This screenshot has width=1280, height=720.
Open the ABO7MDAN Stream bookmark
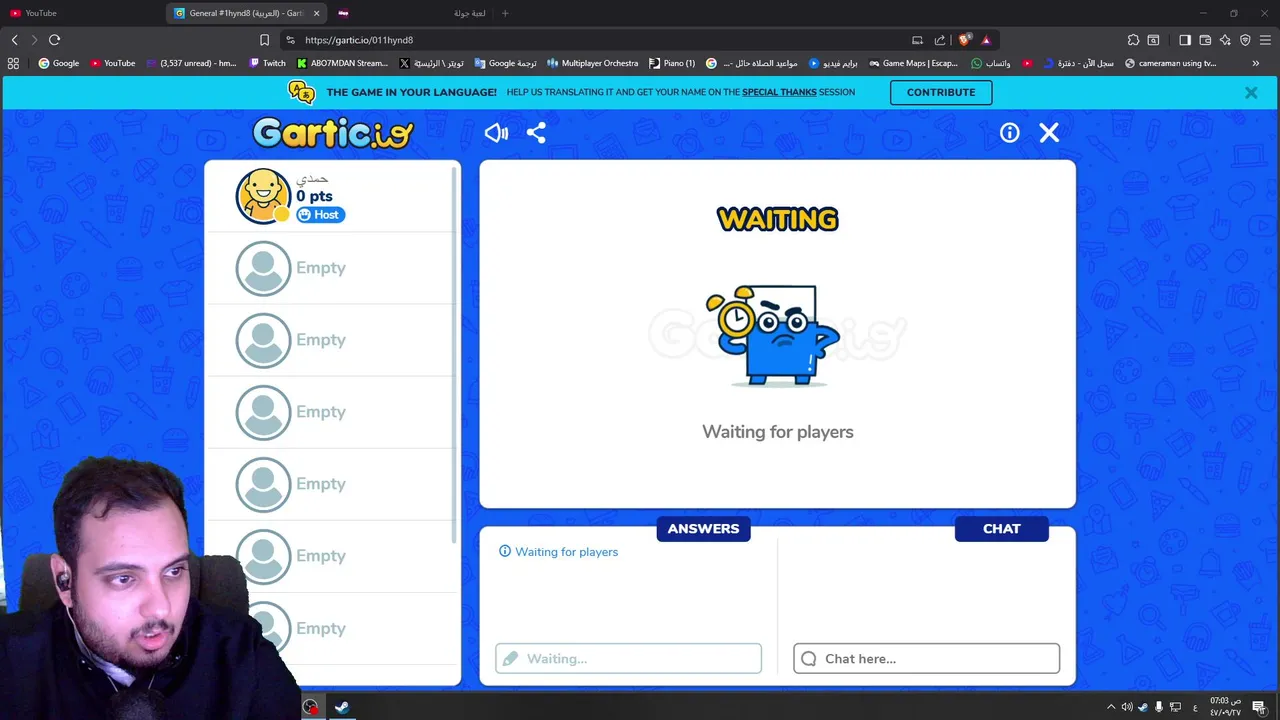tap(343, 63)
